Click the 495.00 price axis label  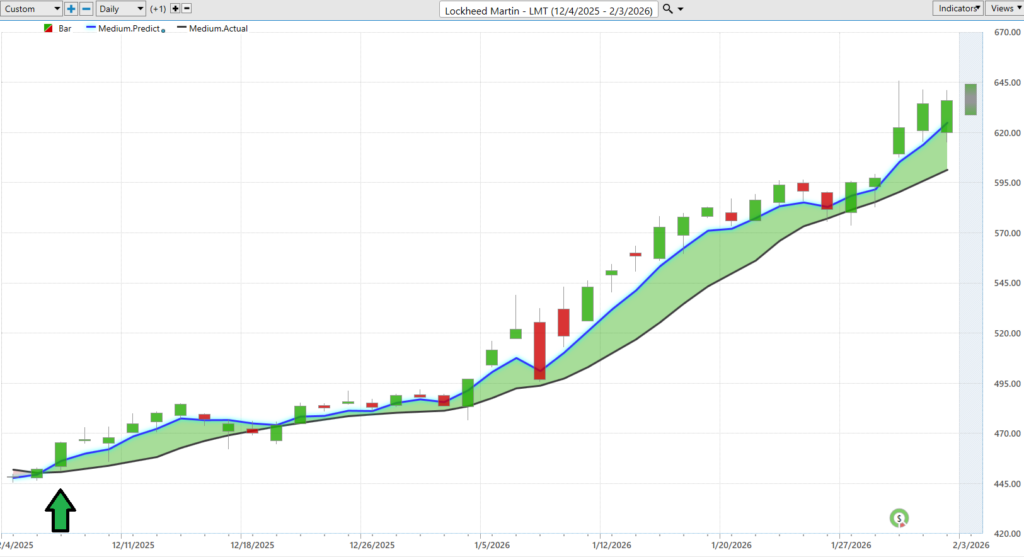click(x=1006, y=384)
